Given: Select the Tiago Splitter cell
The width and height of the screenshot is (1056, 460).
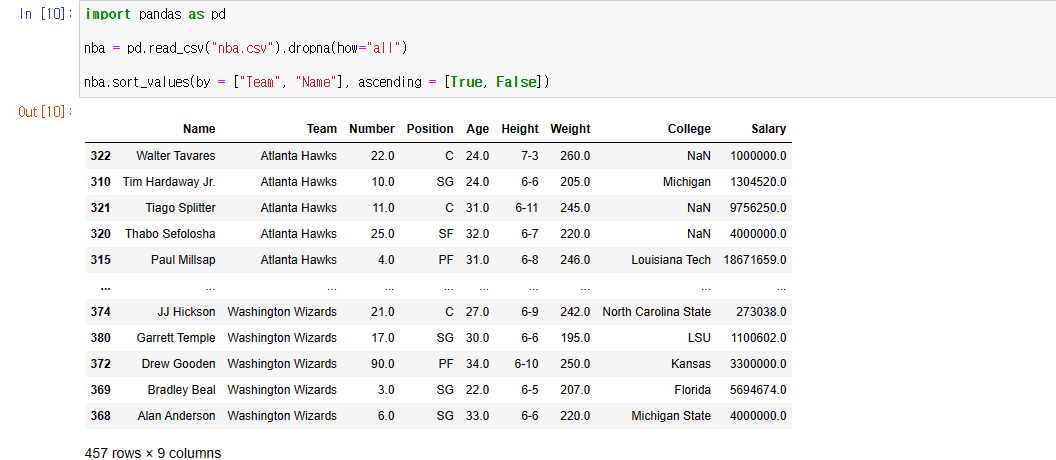Looking at the screenshot, I should [x=180, y=207].
